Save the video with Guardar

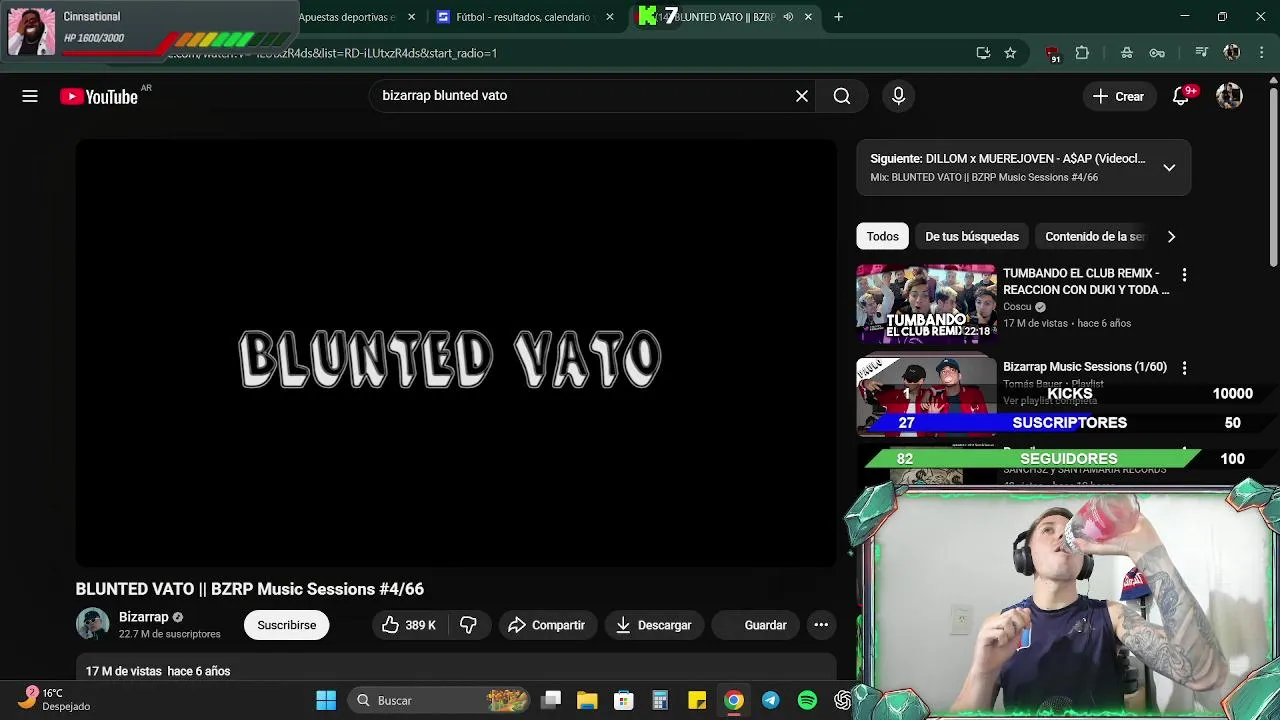click(757, 625)
